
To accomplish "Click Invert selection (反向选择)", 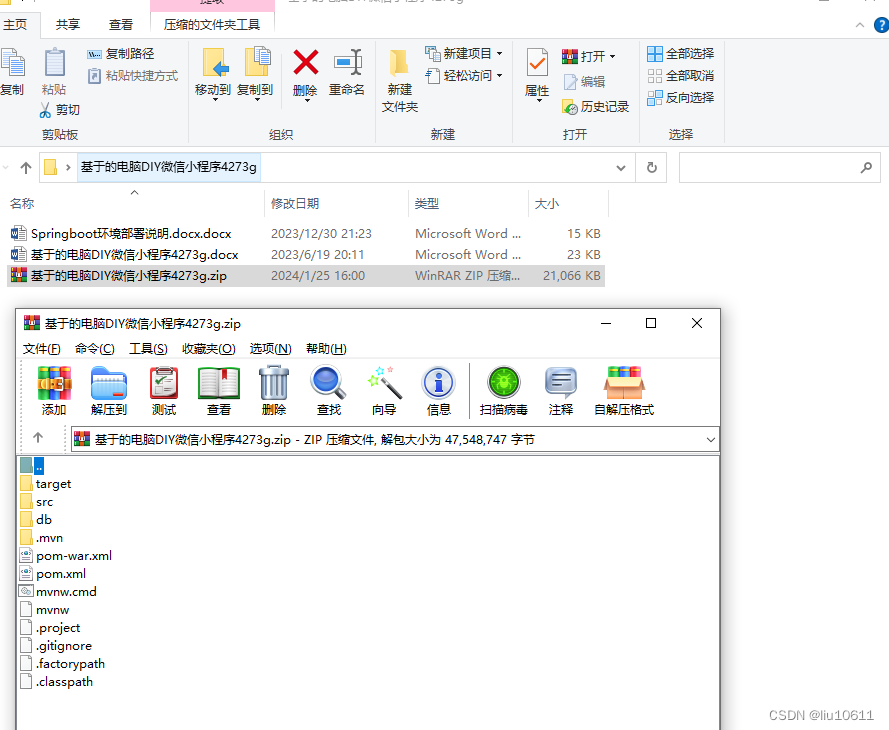I will (680, 98).
